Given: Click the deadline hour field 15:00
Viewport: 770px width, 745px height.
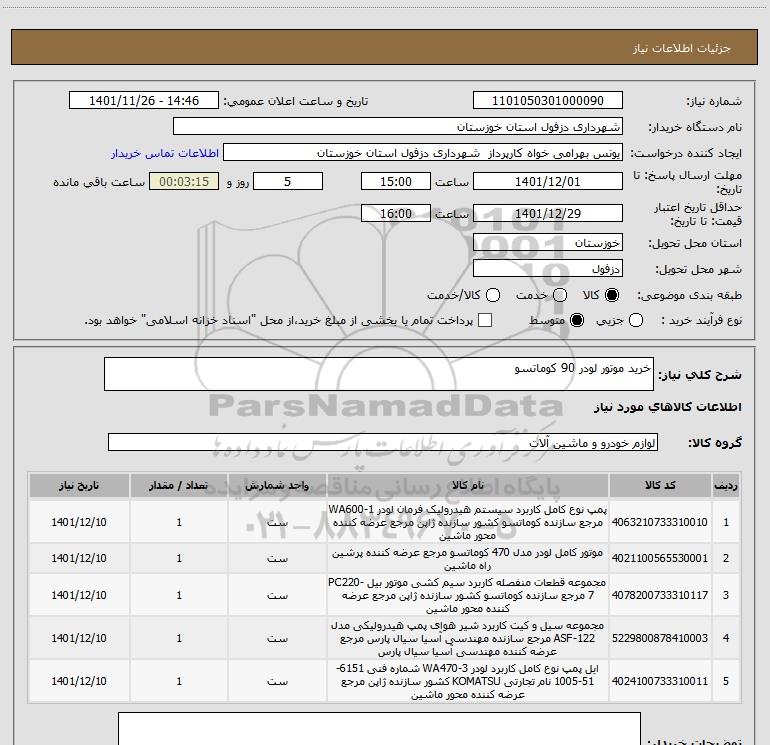Looking at the screenshot, I should (x=396, y=181).
